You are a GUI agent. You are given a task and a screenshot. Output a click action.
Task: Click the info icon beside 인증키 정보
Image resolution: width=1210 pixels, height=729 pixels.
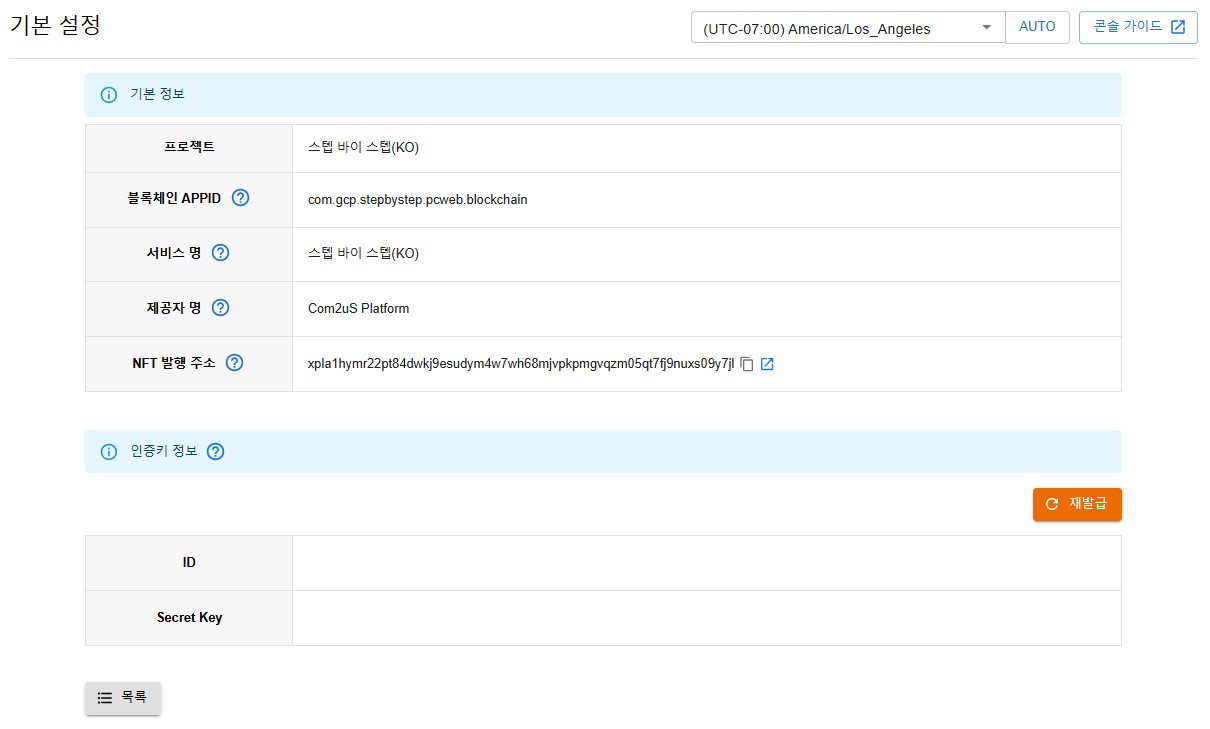[x=109, y=452]
